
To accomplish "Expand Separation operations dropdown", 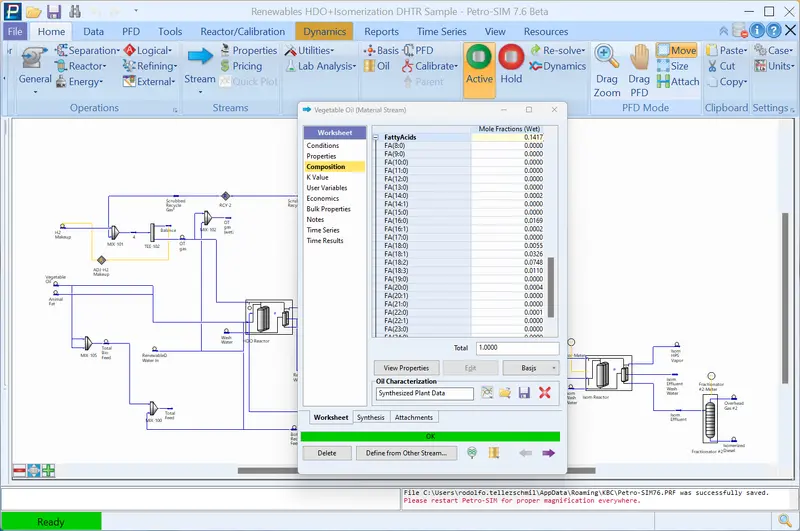I will pyautogui.click(x=87, y=50).
